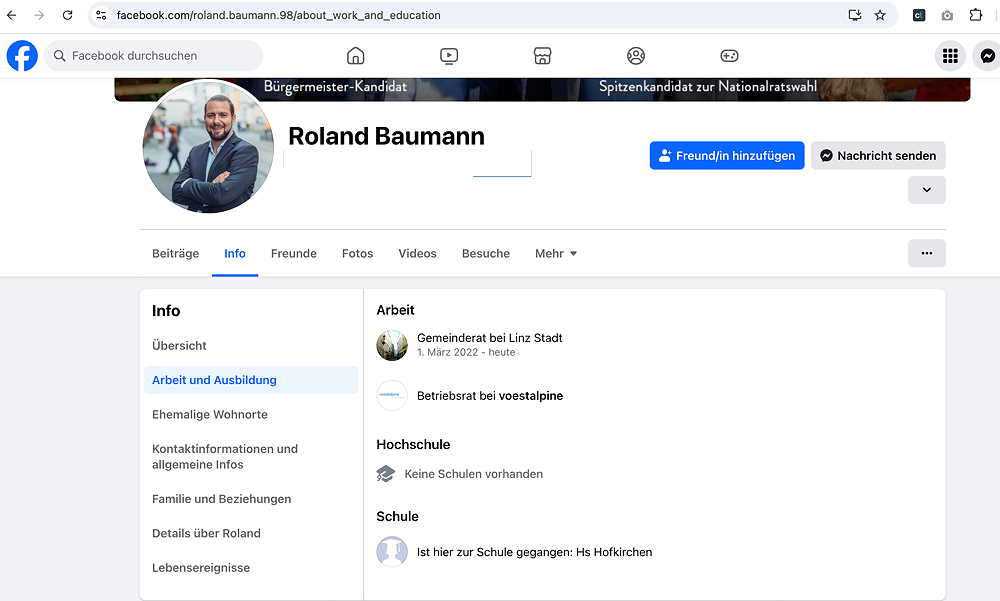
Task: Open Familie und Beziehungen section
Action: tap(251, 499)
